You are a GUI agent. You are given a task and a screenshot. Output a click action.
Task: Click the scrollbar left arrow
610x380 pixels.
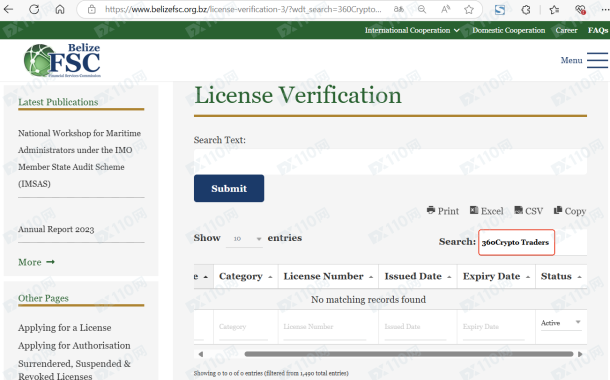[200, 354]
